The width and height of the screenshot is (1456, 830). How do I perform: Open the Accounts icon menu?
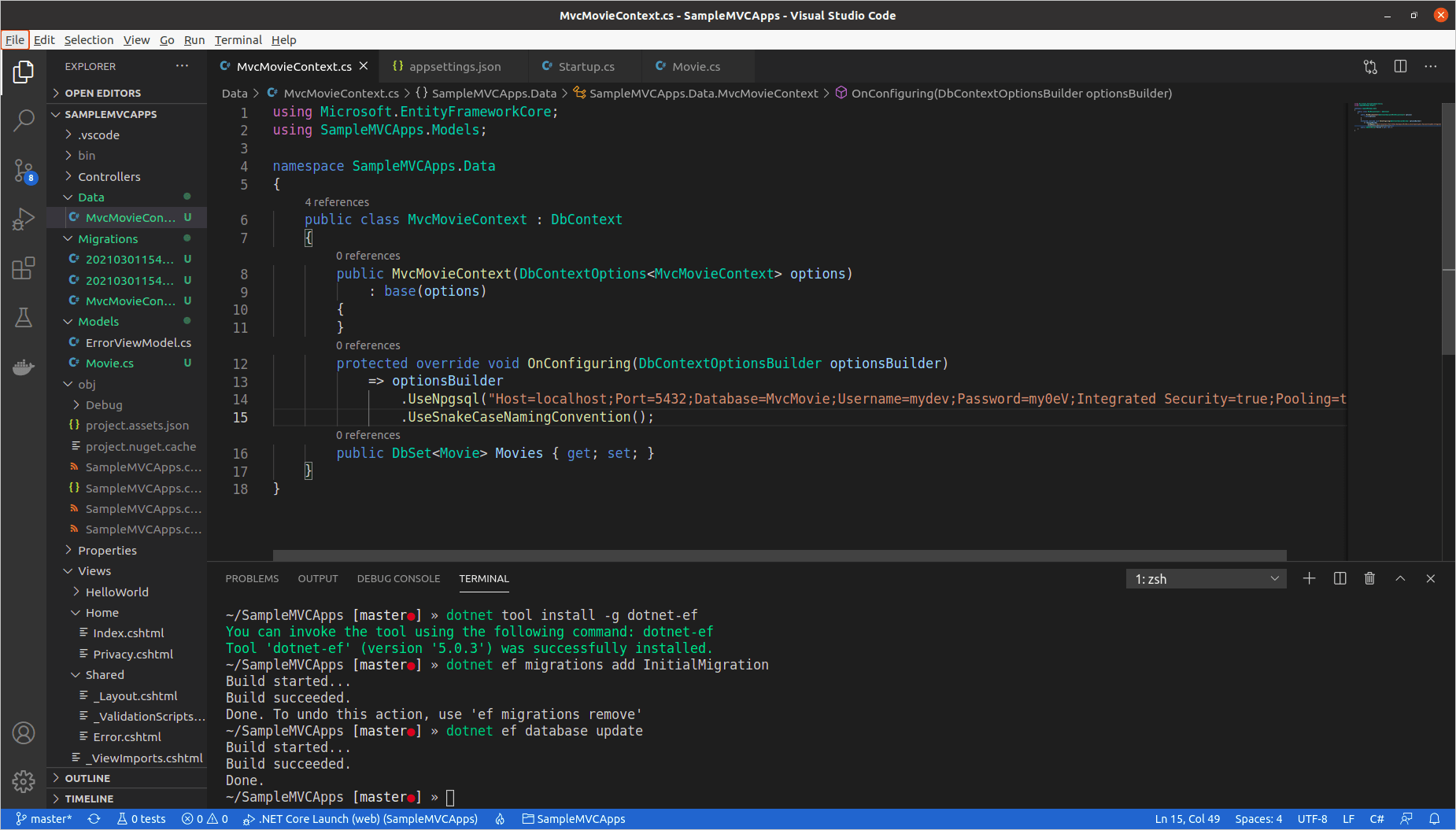tap(24, 732)
